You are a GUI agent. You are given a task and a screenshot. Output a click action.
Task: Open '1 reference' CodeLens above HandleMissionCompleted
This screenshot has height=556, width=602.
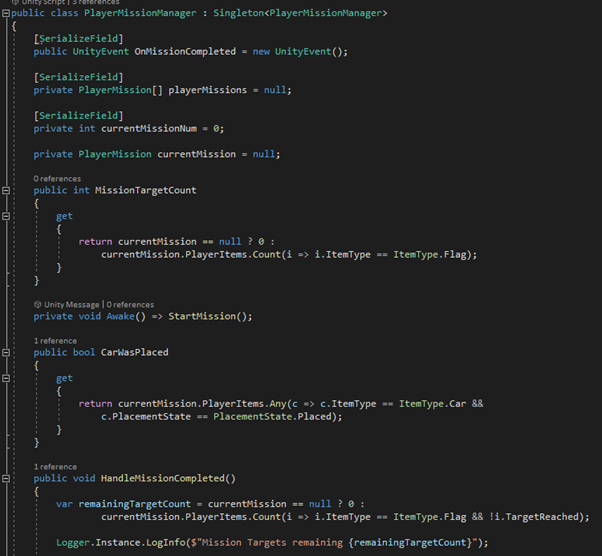click(x=55, y=467)
